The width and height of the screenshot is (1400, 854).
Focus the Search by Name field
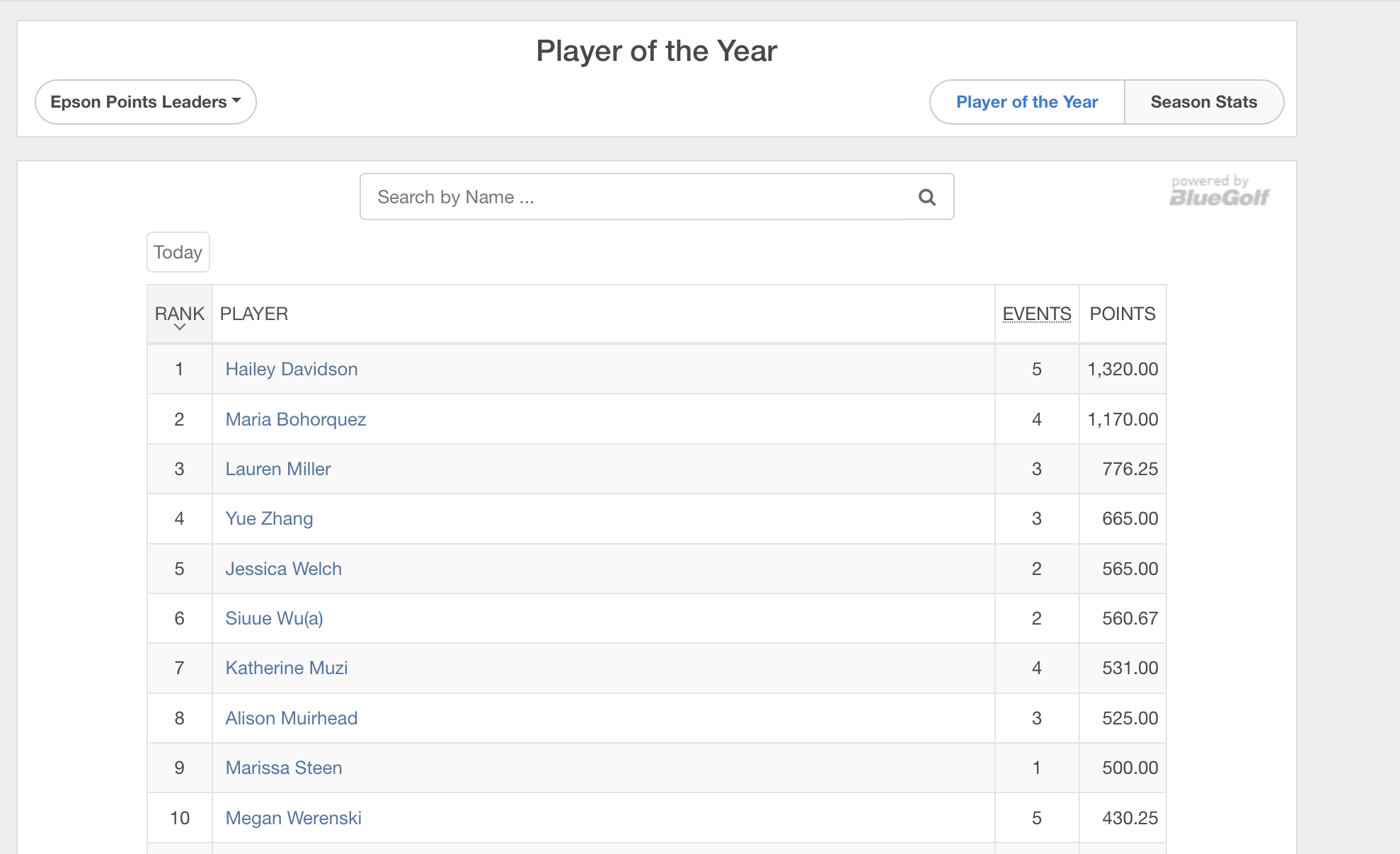tap(637, 197)
